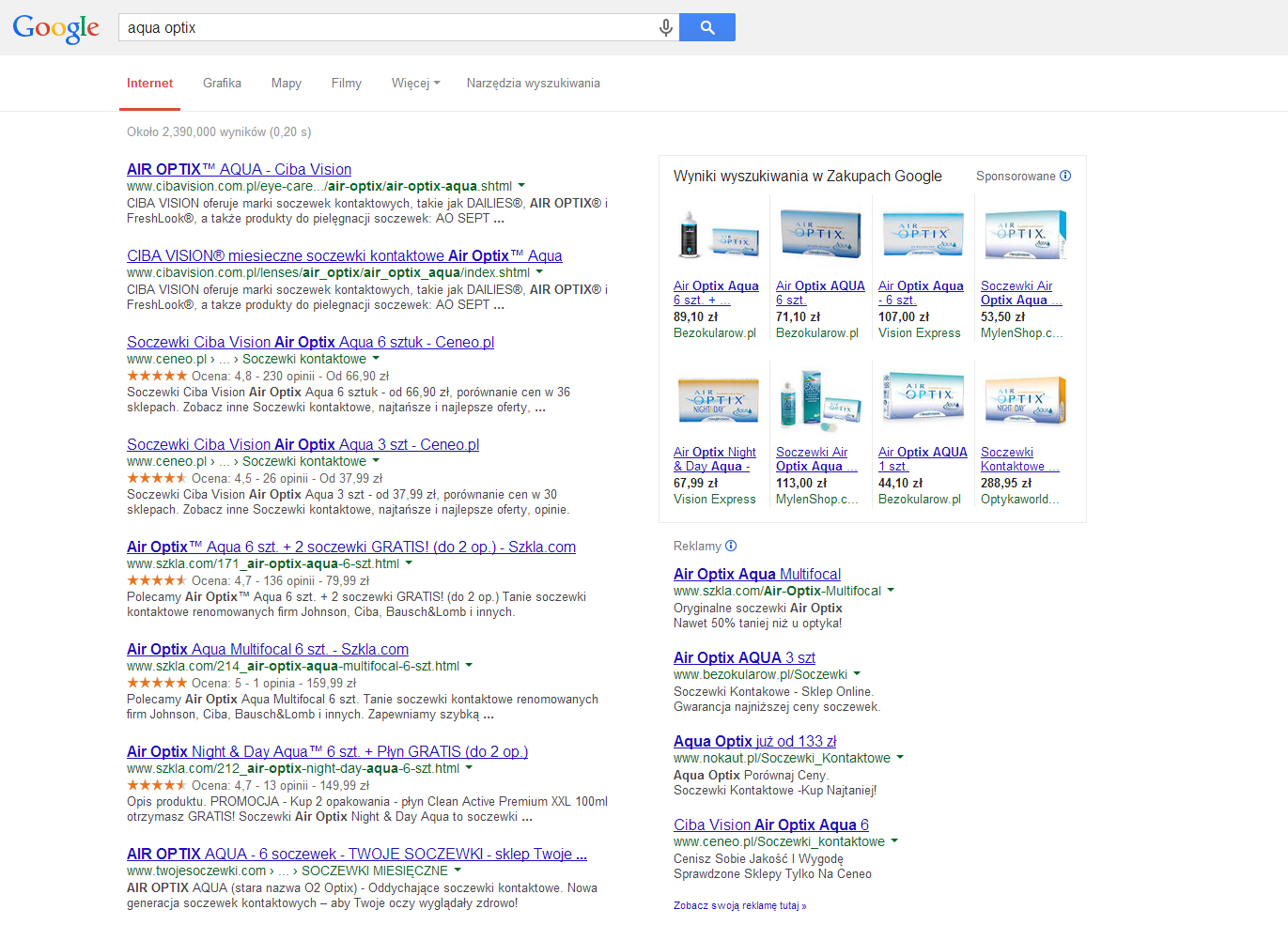Open shopping link Soczewki Air Optix Aqua 53,50 zł

(x=1021, y=293)
